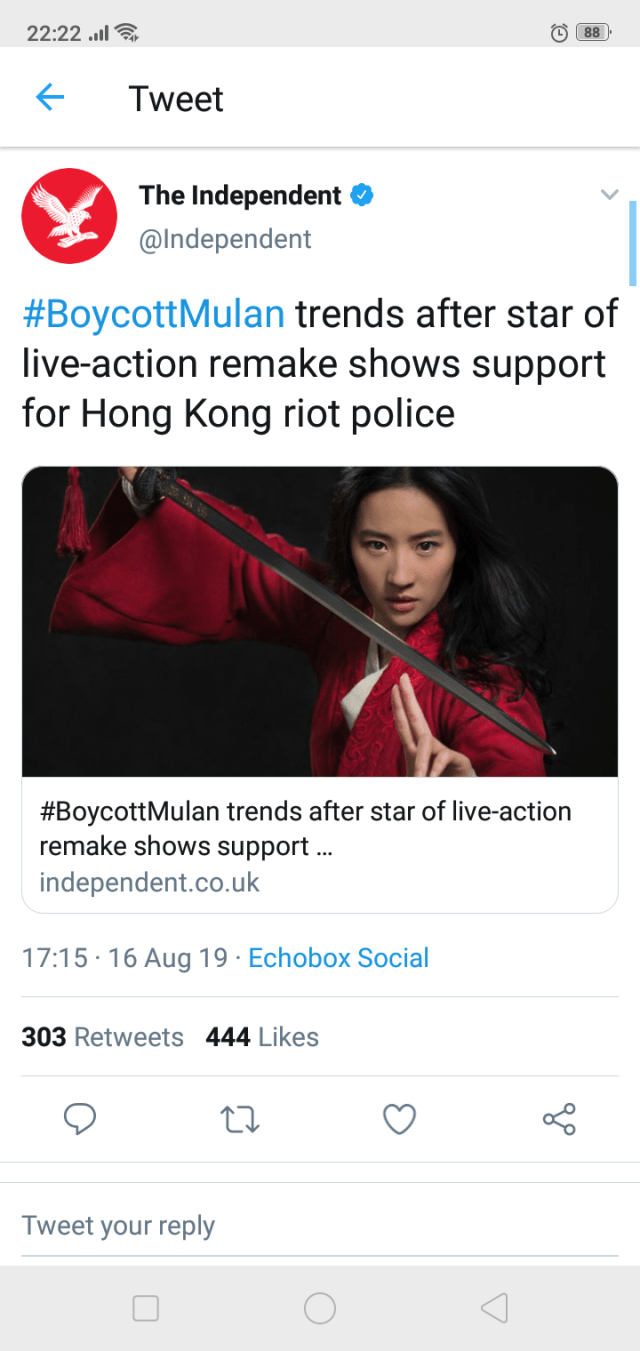
Task: Tap the reply speech bubble icon
Action: pos(80,1118)
